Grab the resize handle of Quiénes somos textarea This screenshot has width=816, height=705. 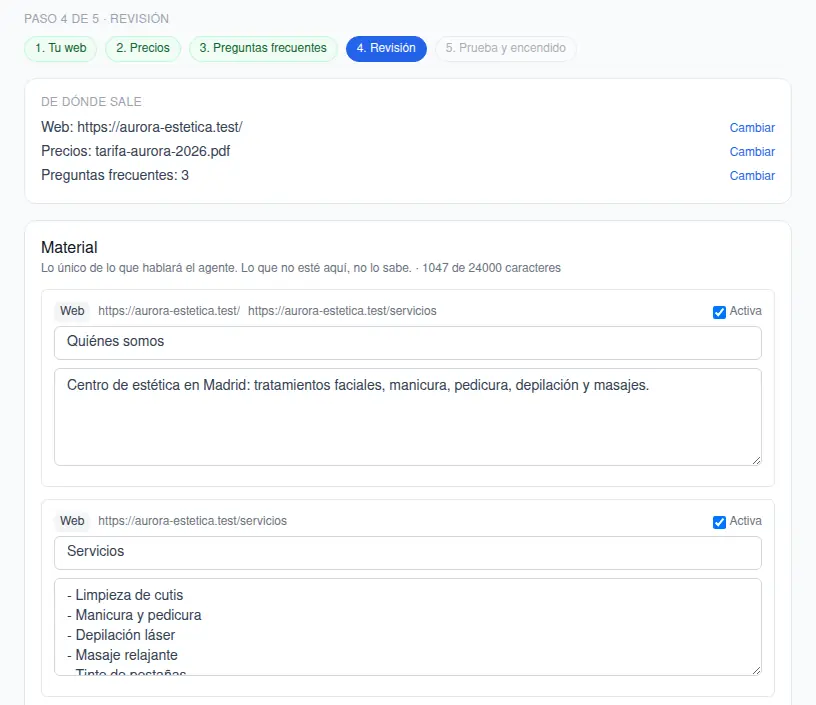click(x=757, y=460)
